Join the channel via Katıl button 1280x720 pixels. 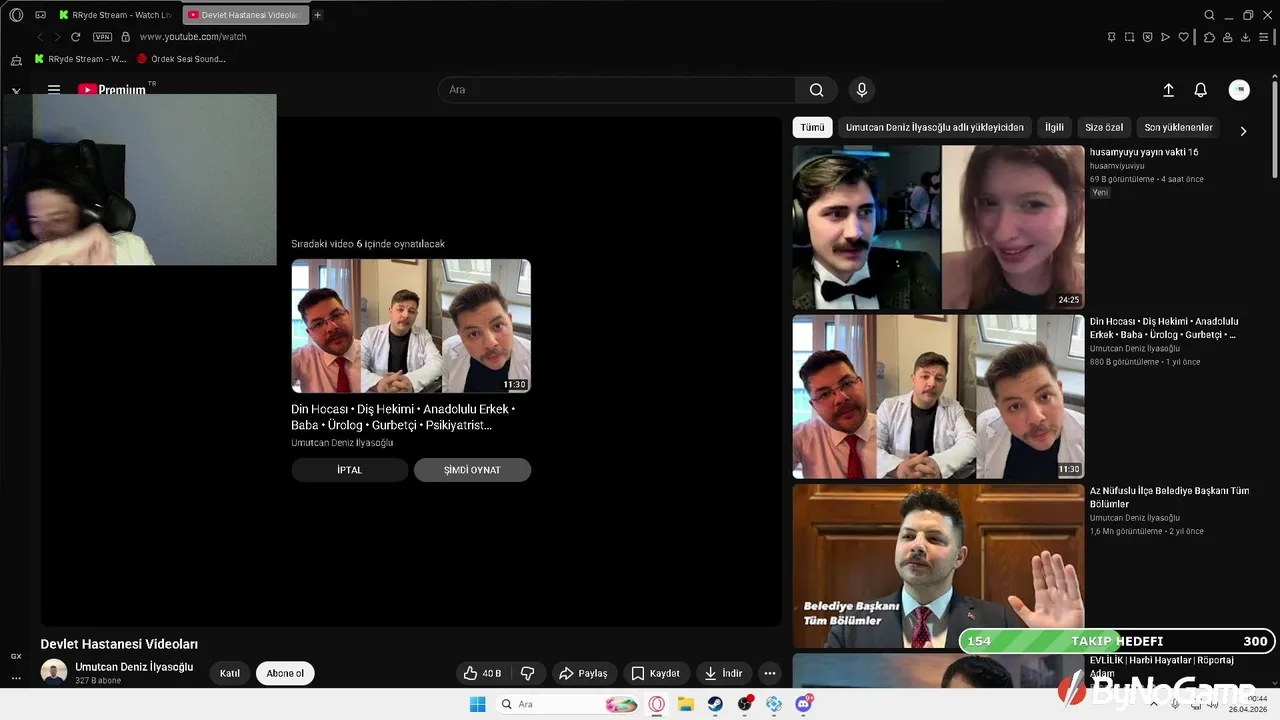(x=230, y=673)
